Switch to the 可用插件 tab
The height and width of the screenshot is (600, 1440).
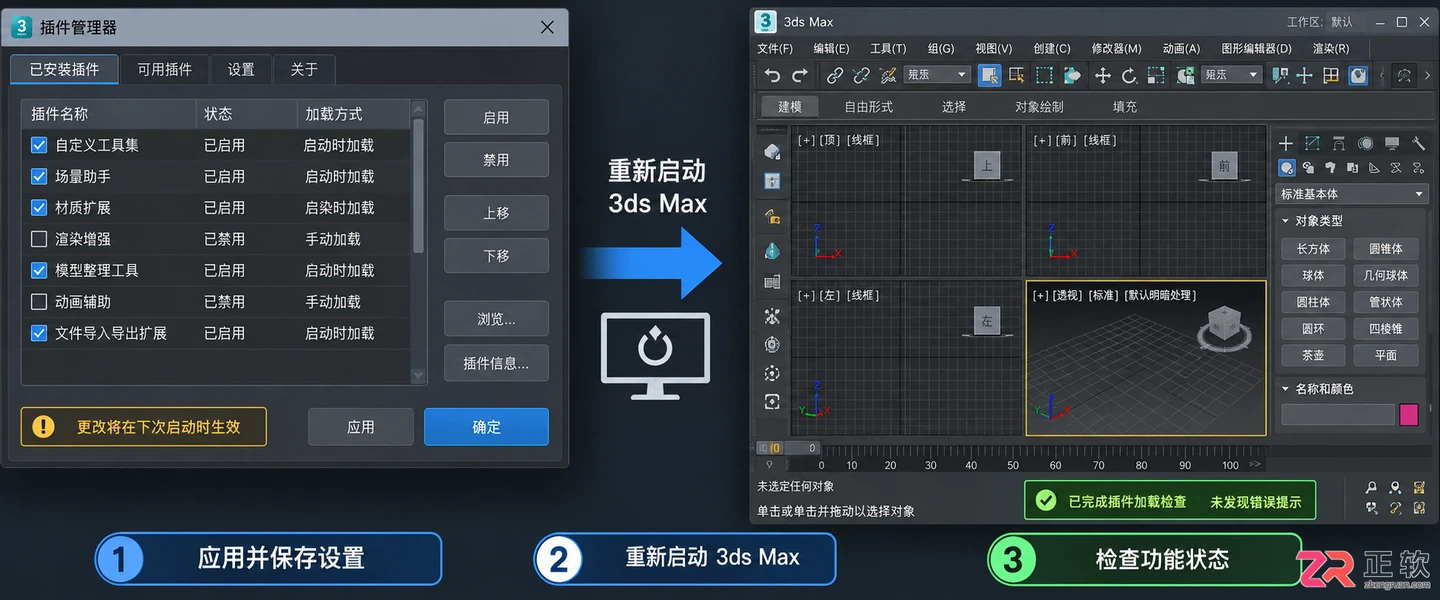click(165, 69)
